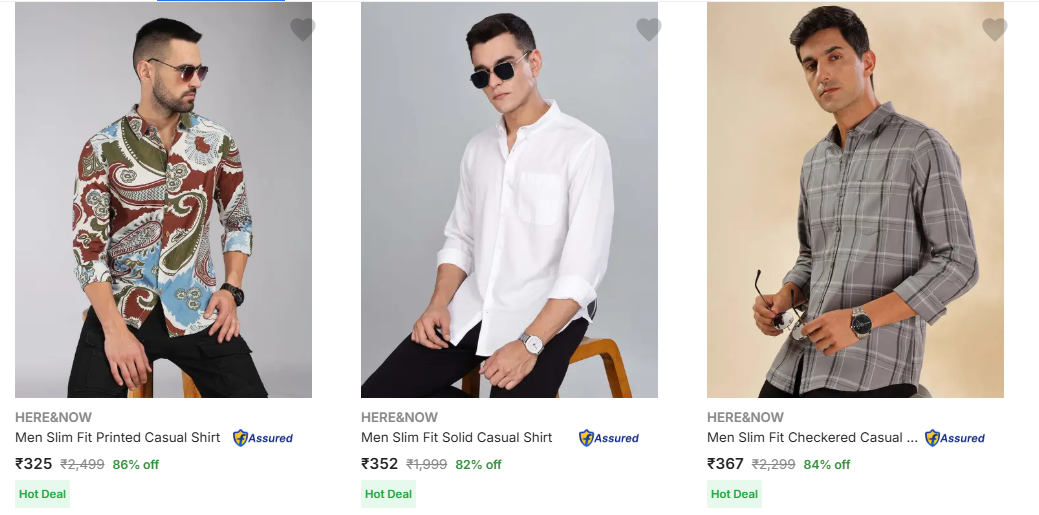Open Men Slim Fit Checkered Casual link

point(812,438)
